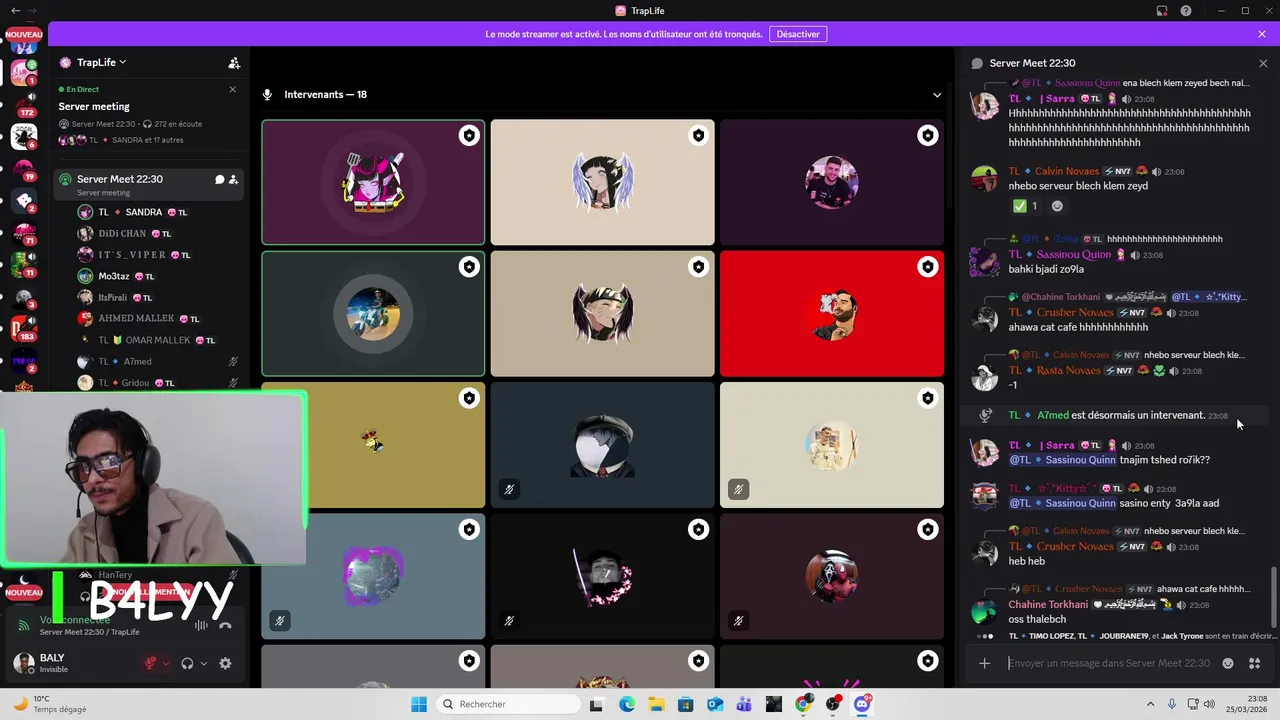This screenshot has height=720, width=1280.
Task: Focus the Envoyer un message input field
Action: pos(1110,663)
